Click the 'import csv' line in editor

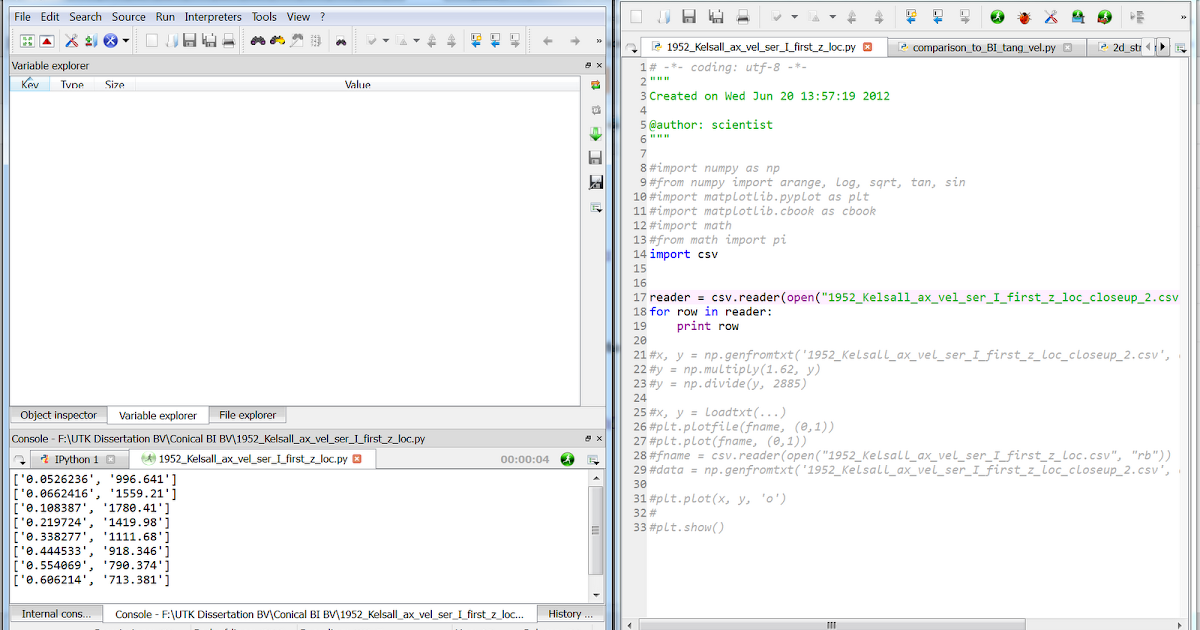coord(684,254)
